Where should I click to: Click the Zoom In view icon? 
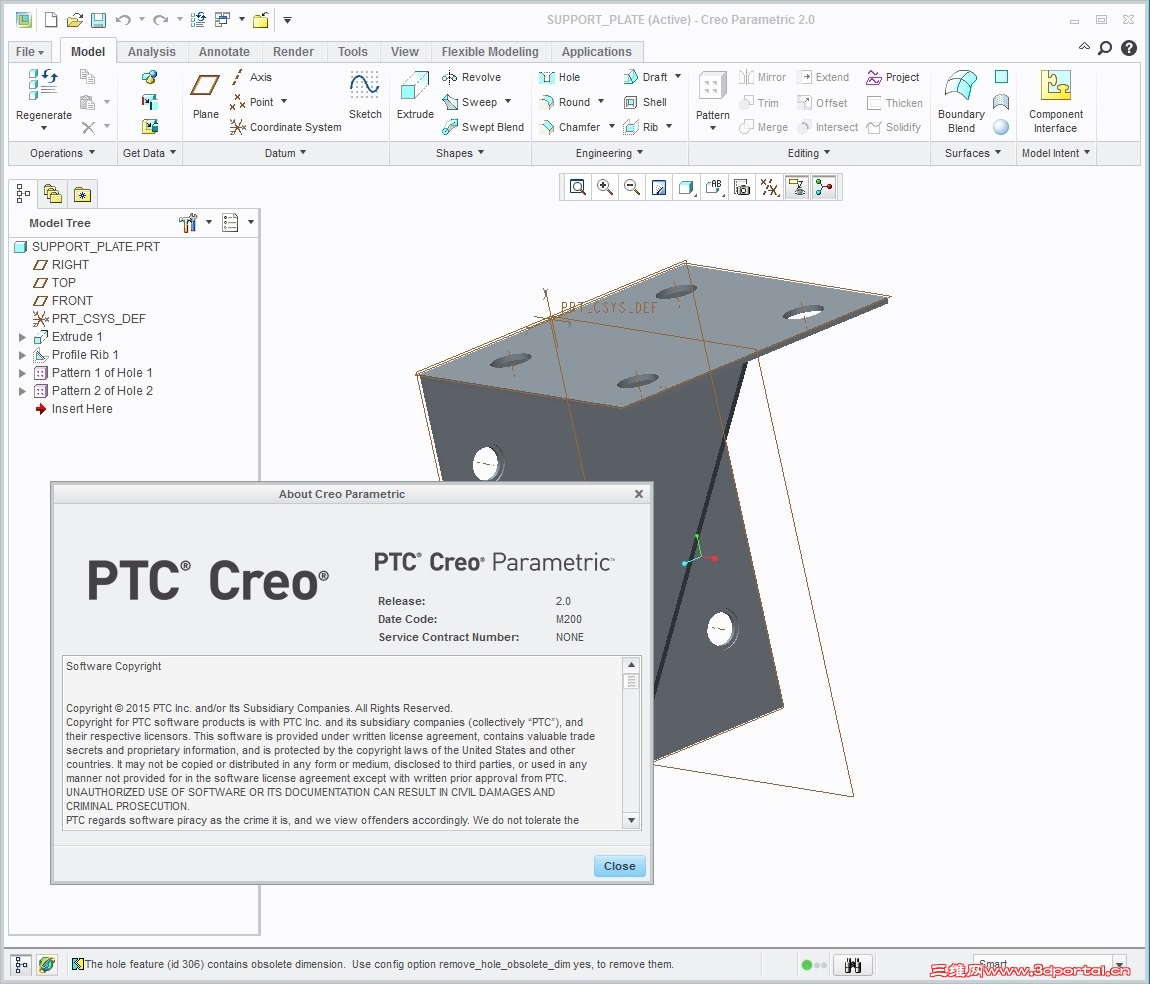pyautogui.click(x=605, y=188)
